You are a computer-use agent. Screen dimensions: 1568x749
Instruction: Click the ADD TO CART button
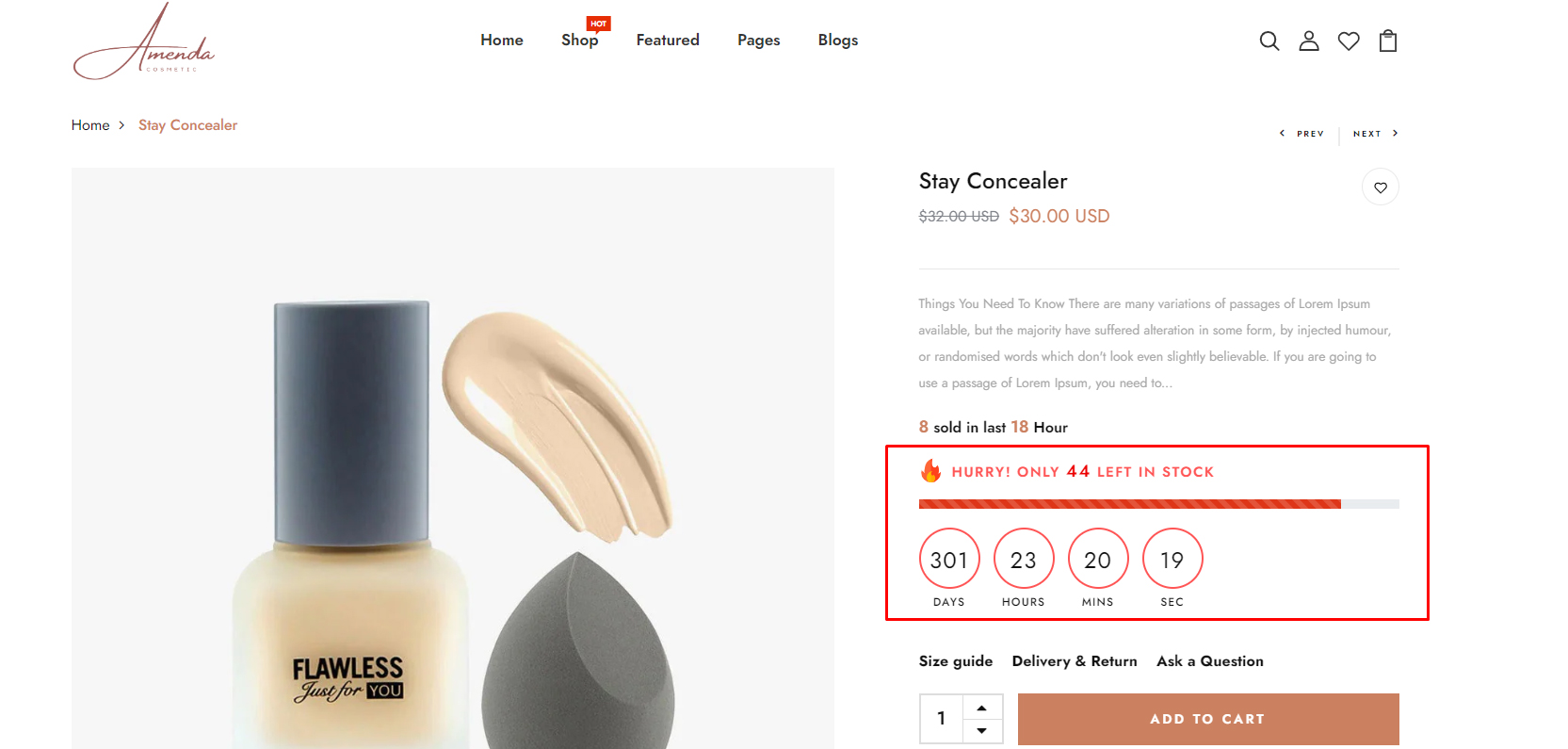tap(1208, 719)
